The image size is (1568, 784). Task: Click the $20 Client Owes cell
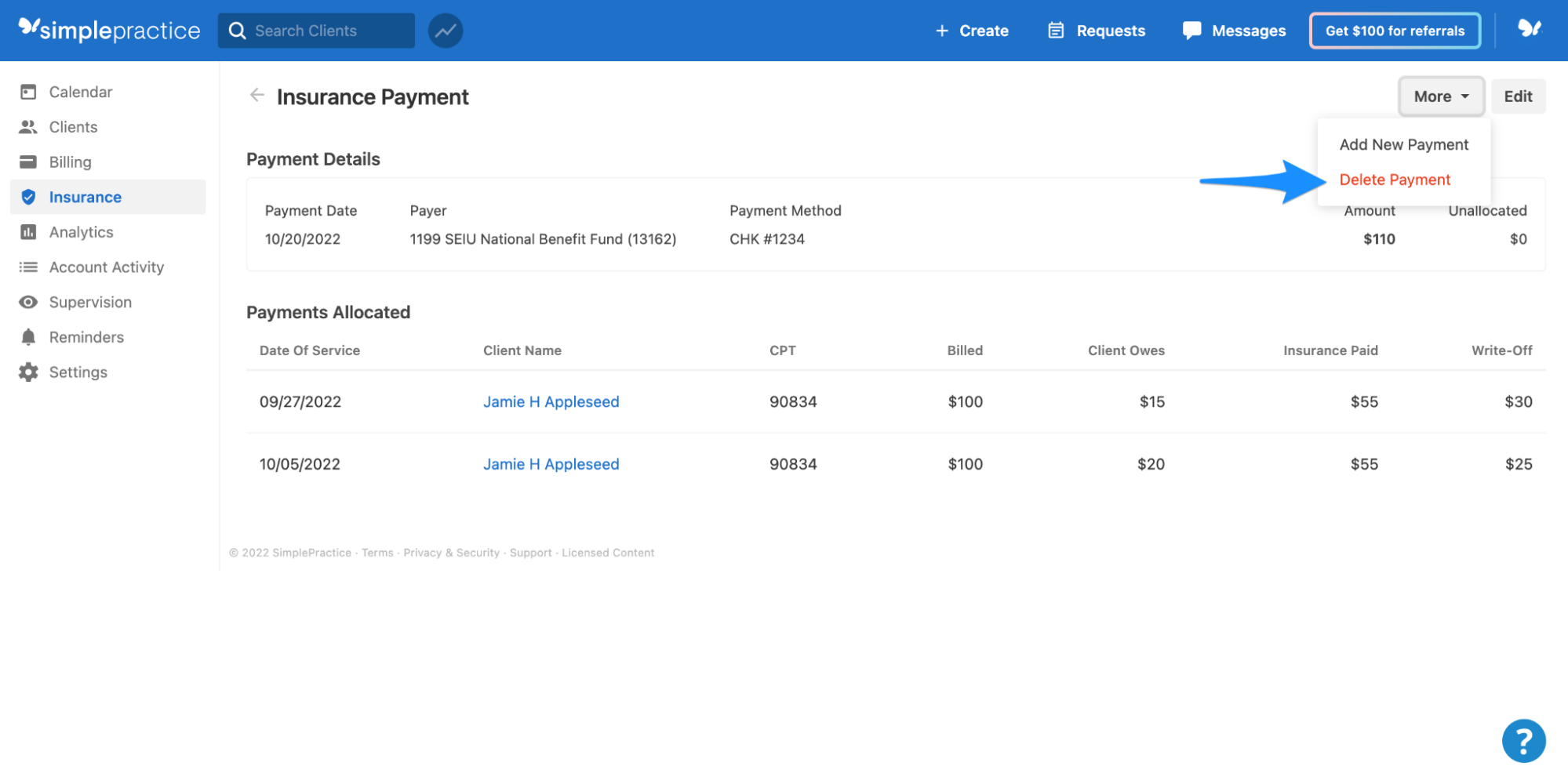point(1151,464)
